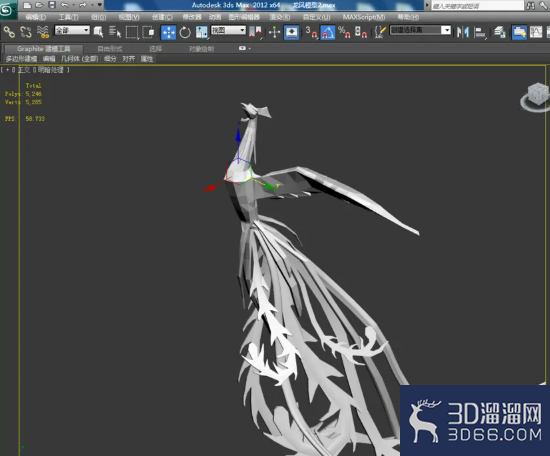550x456 pixels.
Task: Open the 工具(T) menu
Action: pyautogui.click(x=68, y=17)
